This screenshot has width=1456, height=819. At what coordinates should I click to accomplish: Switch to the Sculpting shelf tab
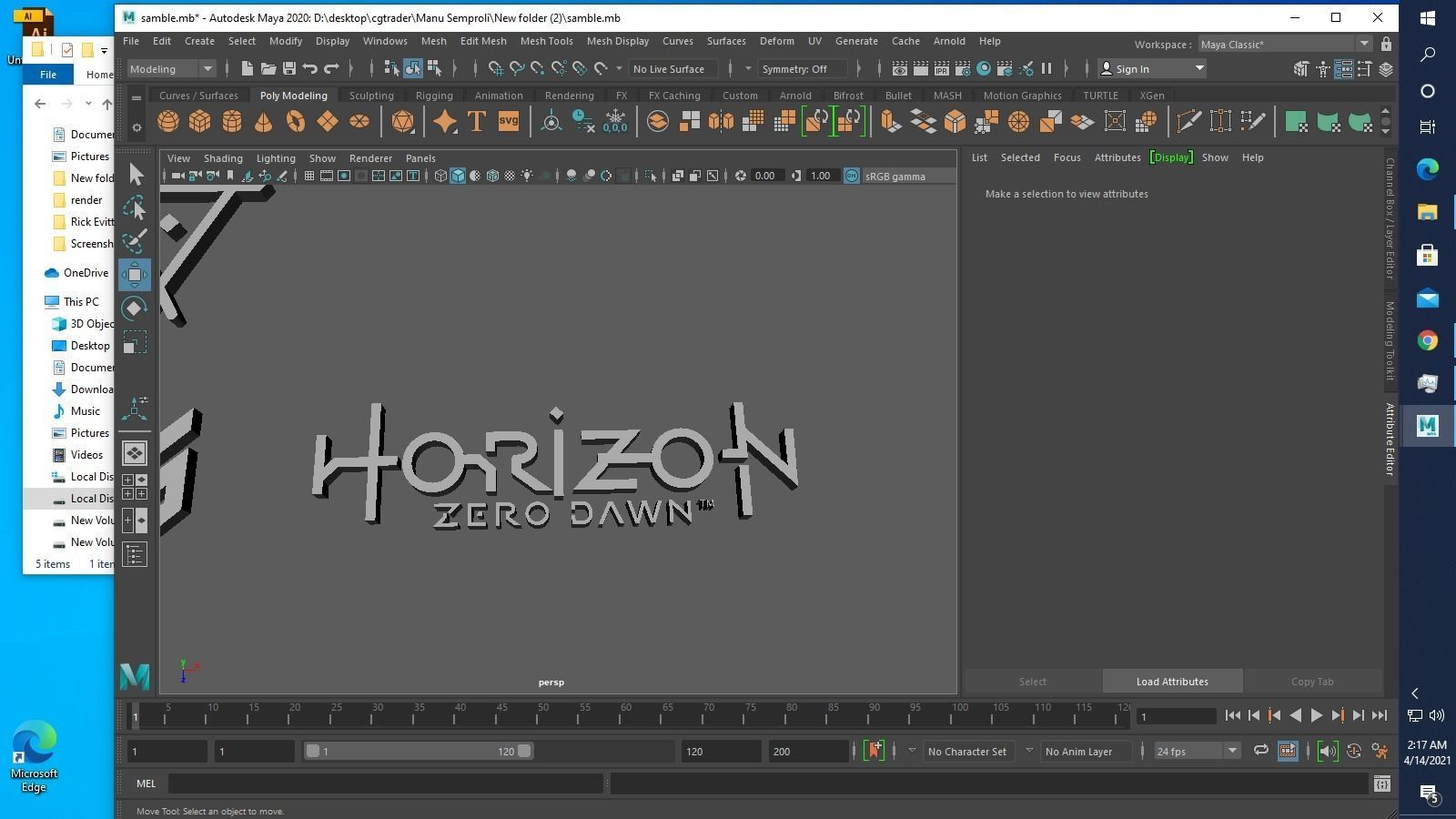pos(371,95)
